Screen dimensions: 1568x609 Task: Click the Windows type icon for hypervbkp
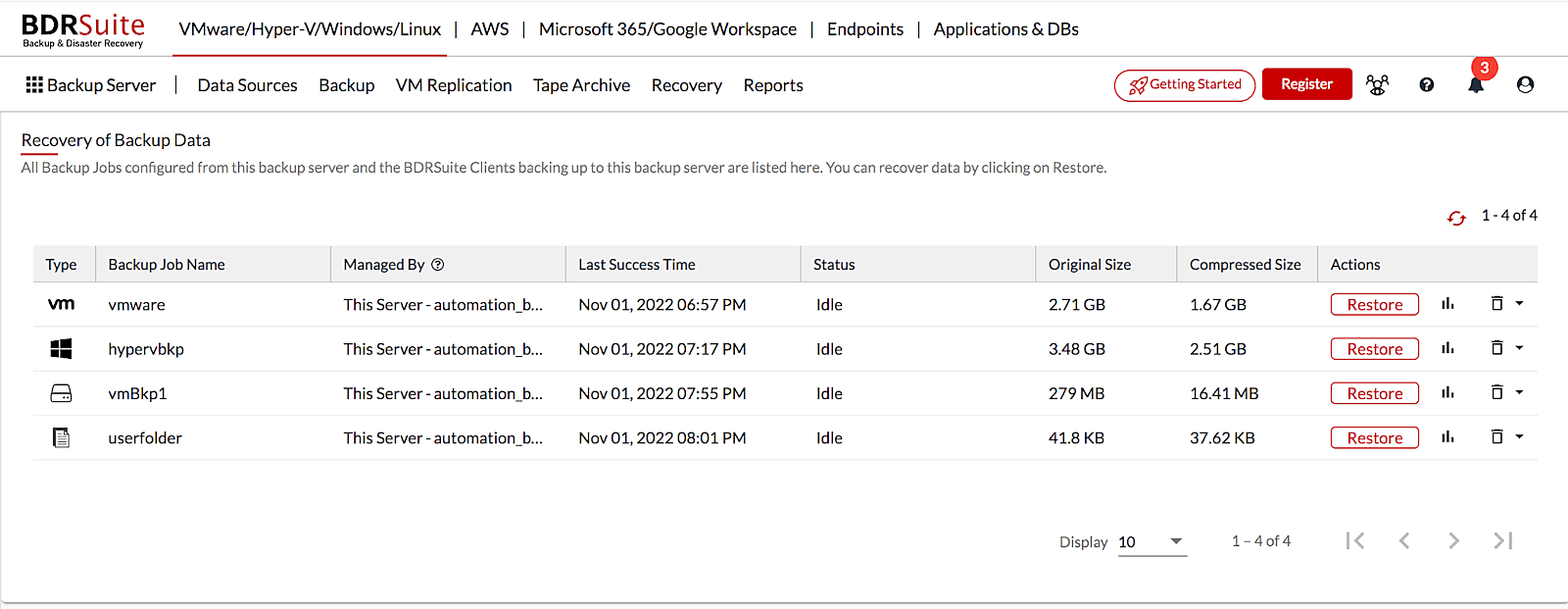coord(61,348)
